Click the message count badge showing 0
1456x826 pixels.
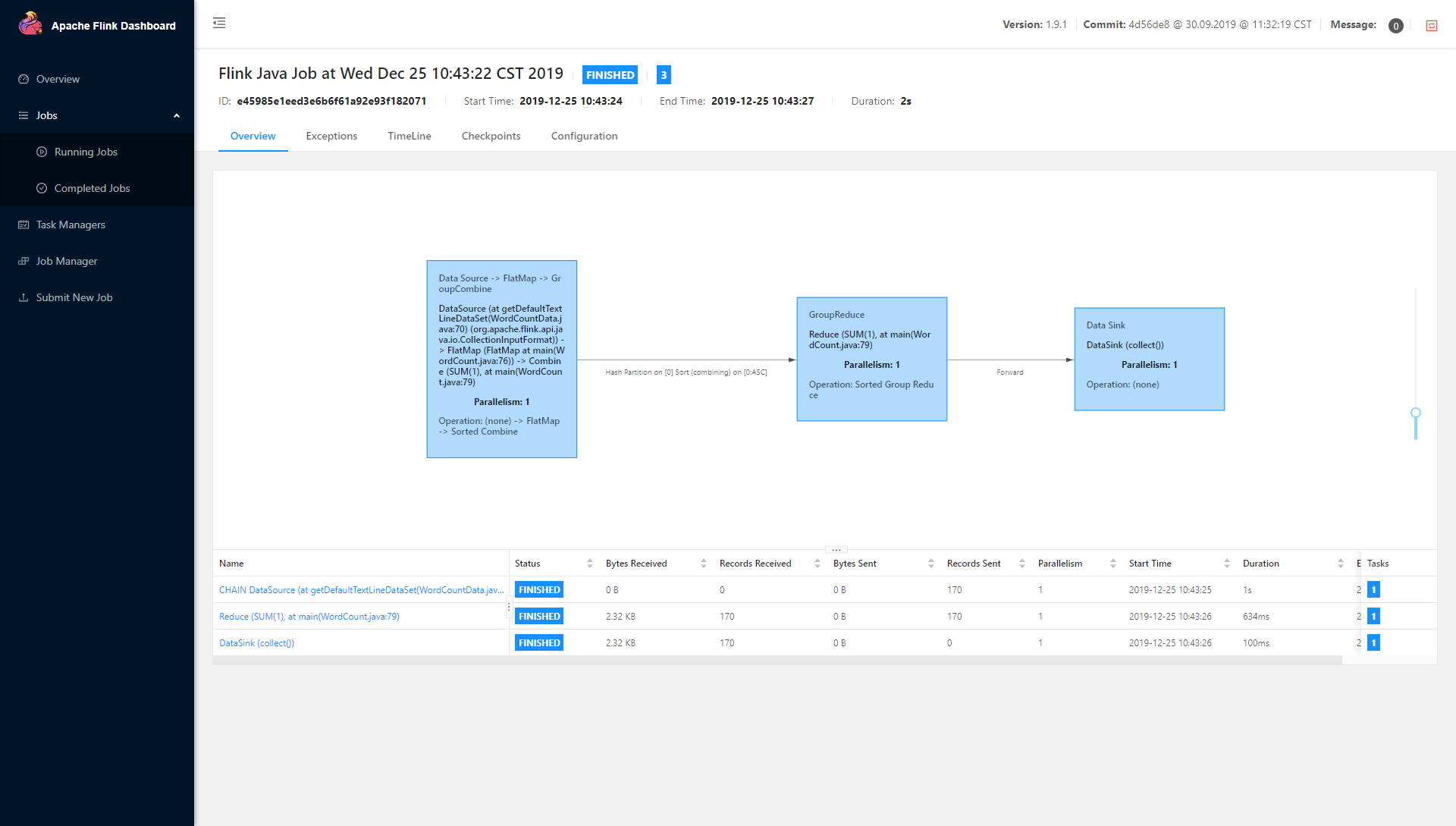tap(1395, 26)
